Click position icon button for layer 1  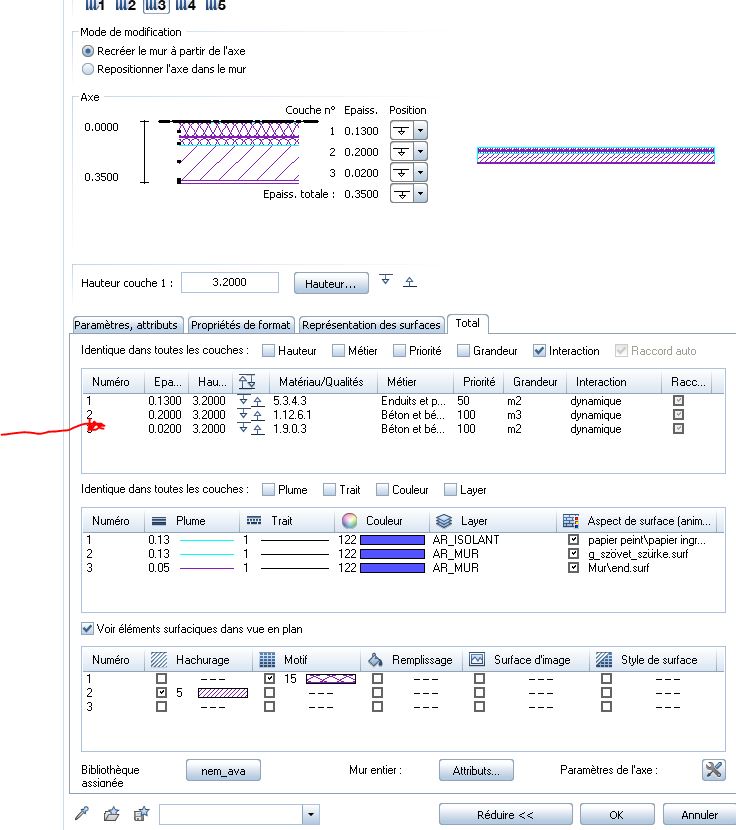[401, 130]
